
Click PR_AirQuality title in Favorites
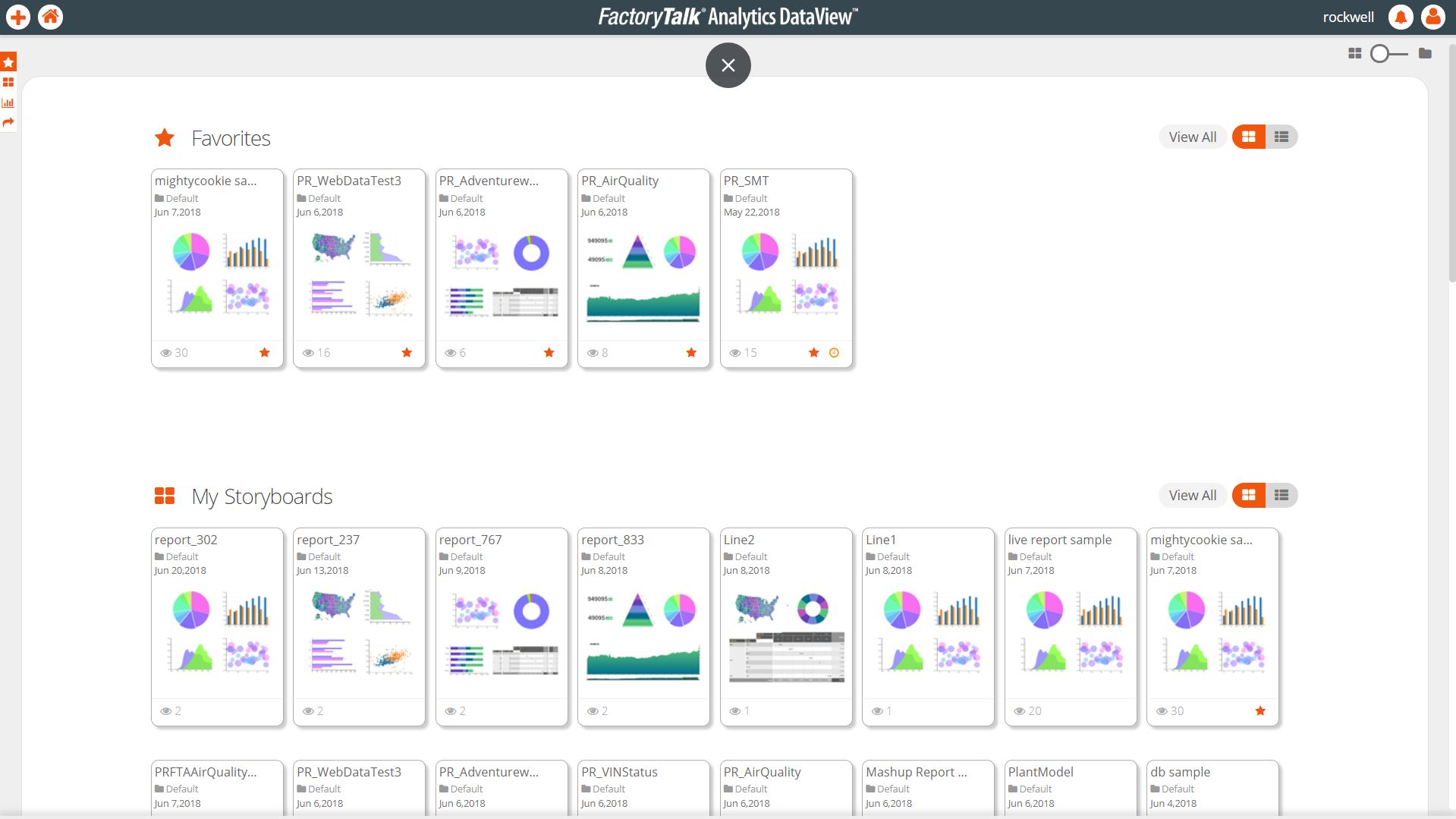point(620,181)
